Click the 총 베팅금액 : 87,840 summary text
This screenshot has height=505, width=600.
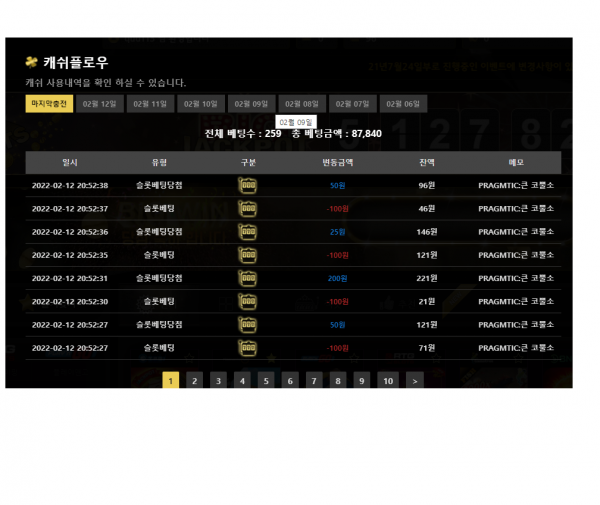pos(337,134)
